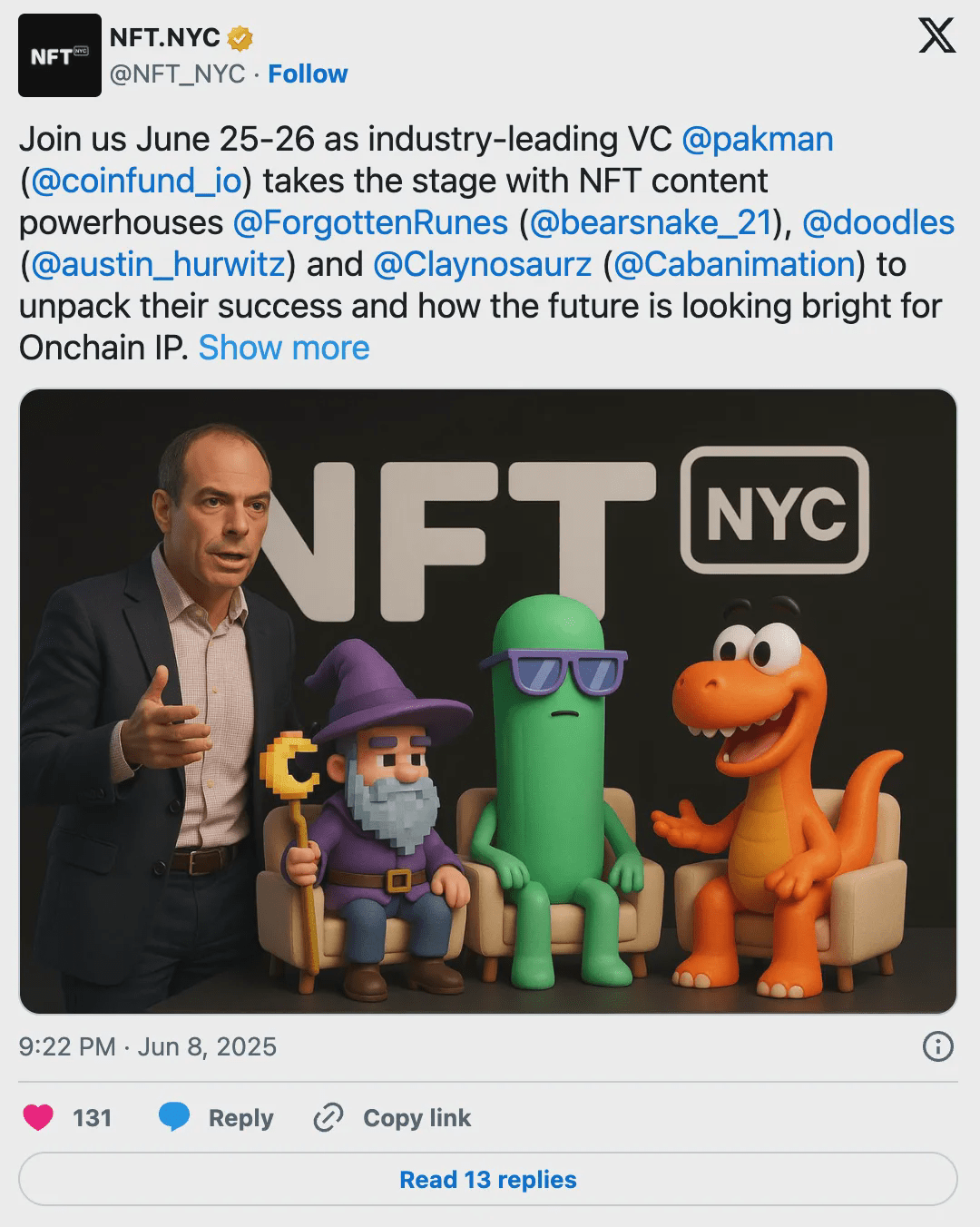Image resolution: width=980 pixels, height=1227 pixels.
Task: Expand tweet text with Show more
Action: 284,348
